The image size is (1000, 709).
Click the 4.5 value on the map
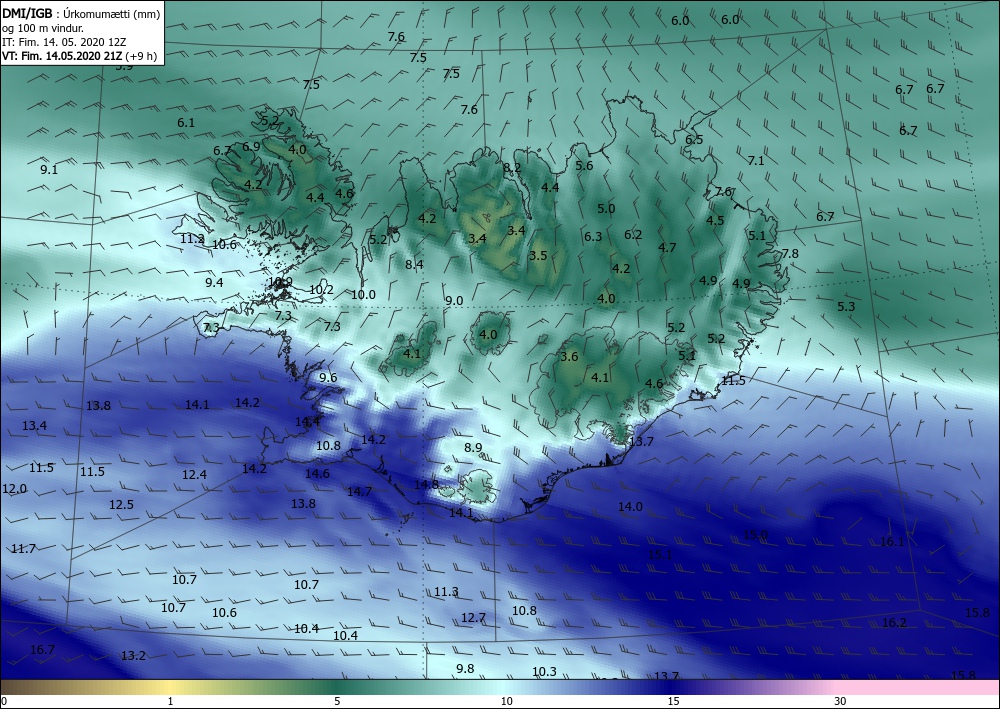[716, 221]
